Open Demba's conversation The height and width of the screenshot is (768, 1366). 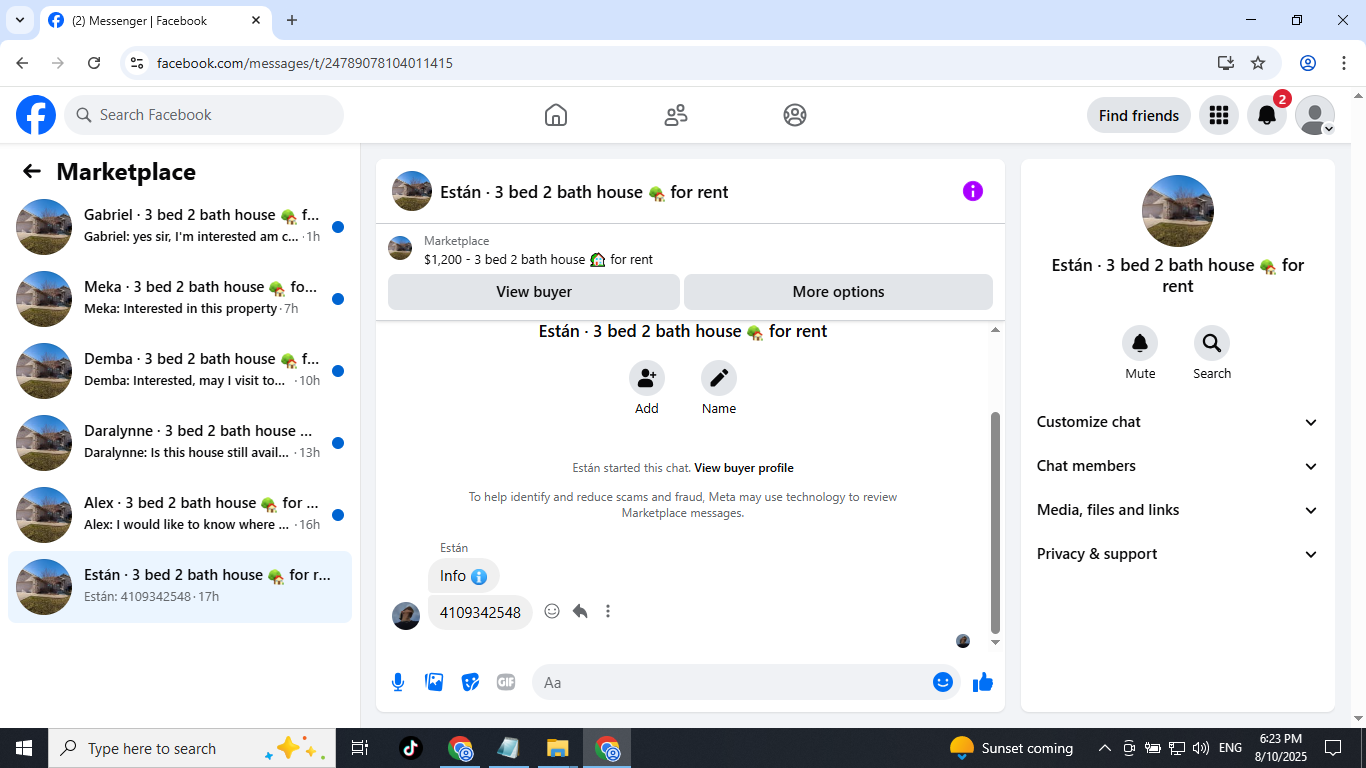point(180,371)
